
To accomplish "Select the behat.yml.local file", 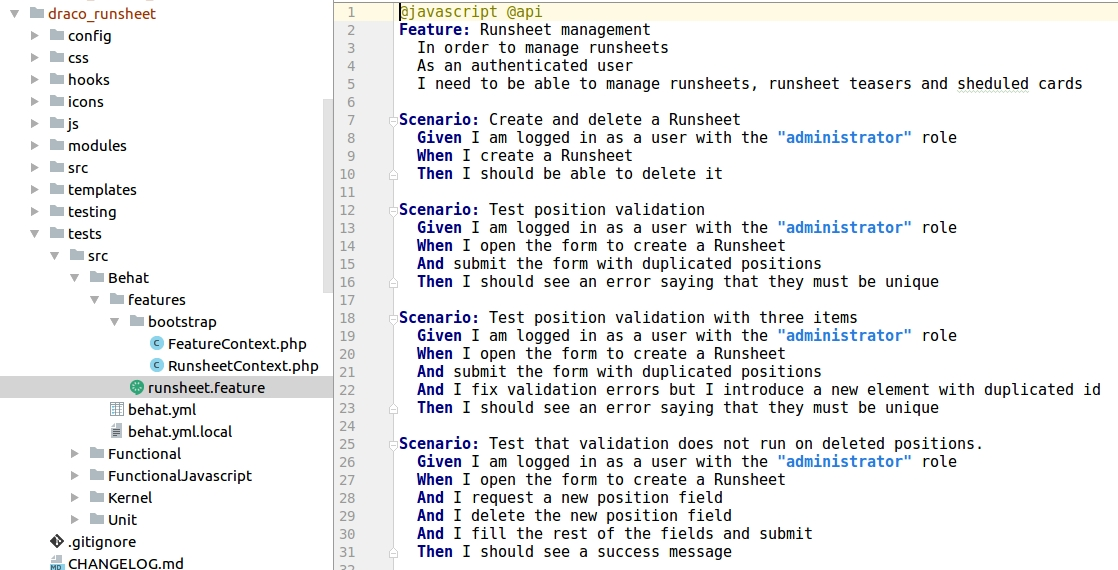I will [x=180, y=432].
